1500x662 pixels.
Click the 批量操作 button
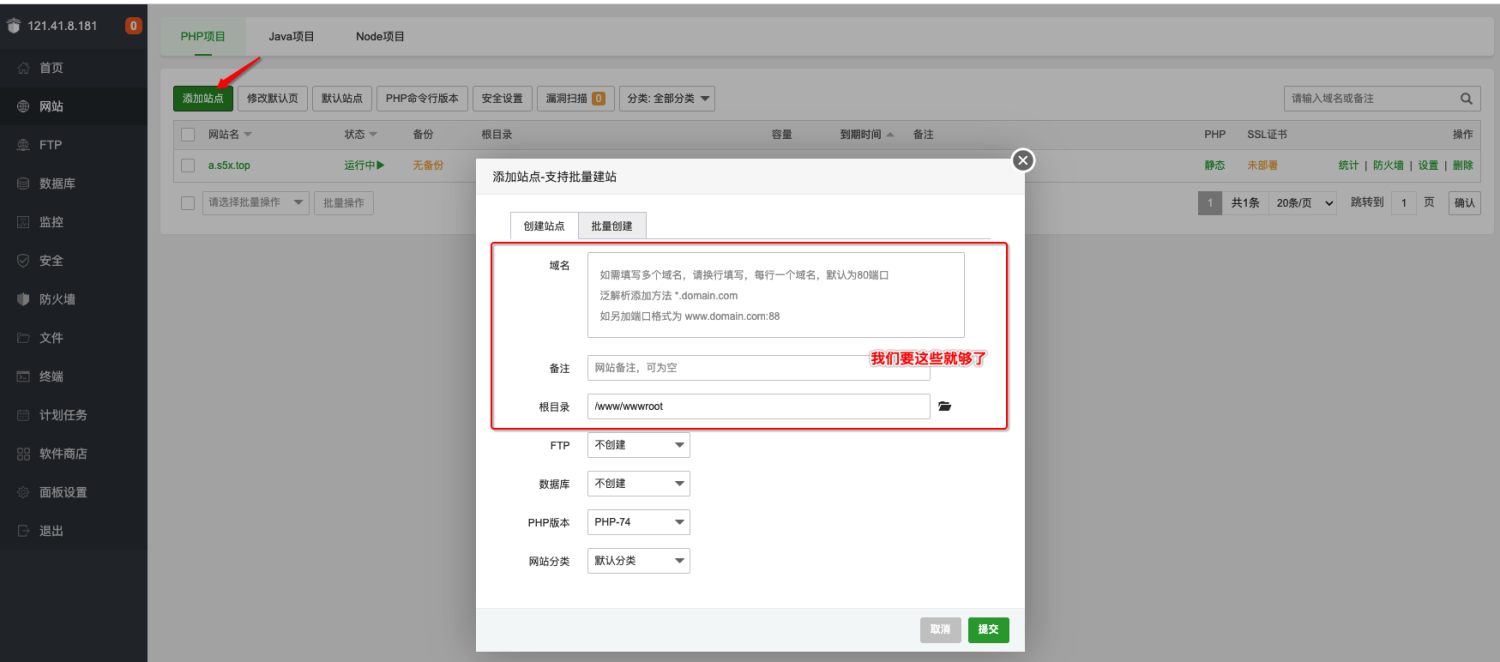coord(344,203)
